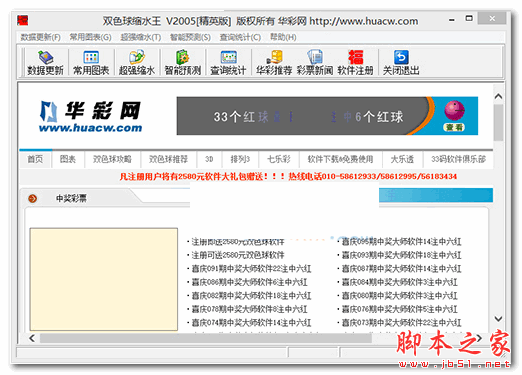Open link 喜庆080期中奖大师软件3注中六红
The image size is (522, 375).
(399, 296)
